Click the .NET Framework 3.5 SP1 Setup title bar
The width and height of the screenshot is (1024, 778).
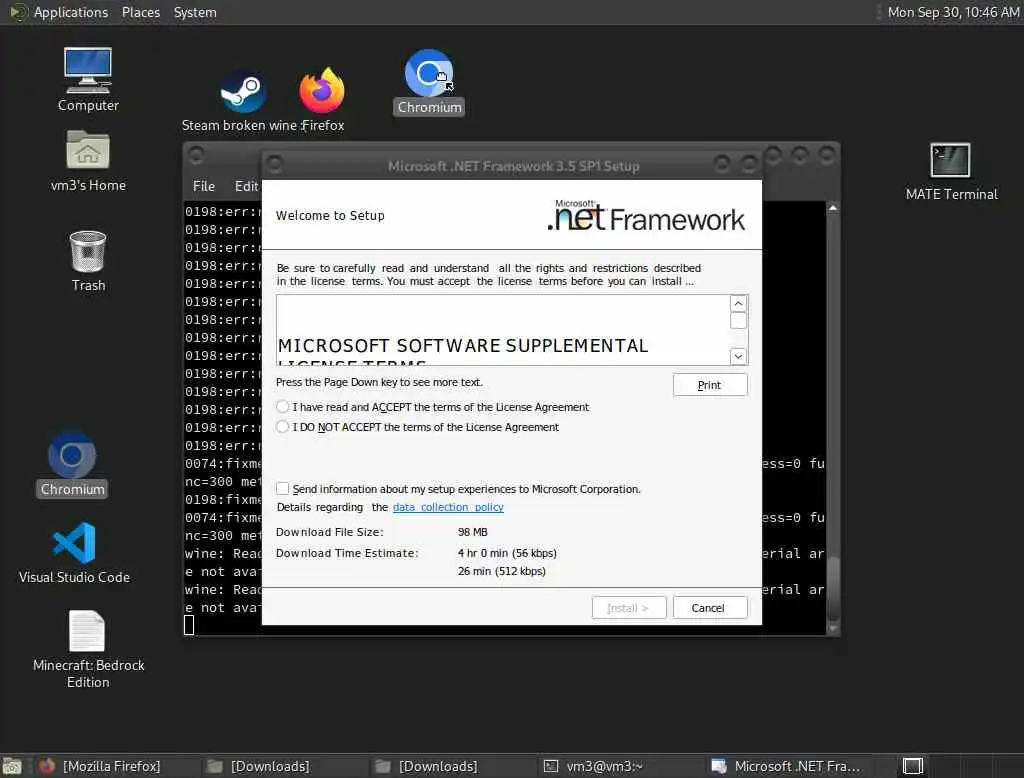point(513,166)
